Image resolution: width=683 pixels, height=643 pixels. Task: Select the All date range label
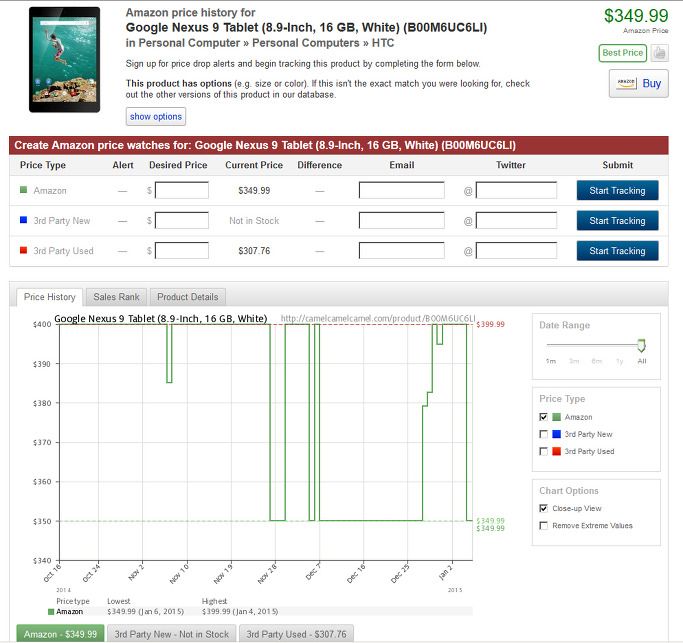click(x=642, y=361)
